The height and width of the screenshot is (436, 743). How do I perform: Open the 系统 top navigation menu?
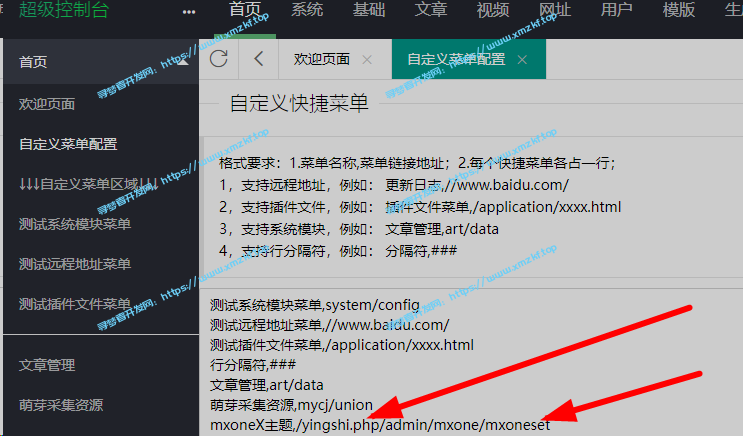[307, 9]
